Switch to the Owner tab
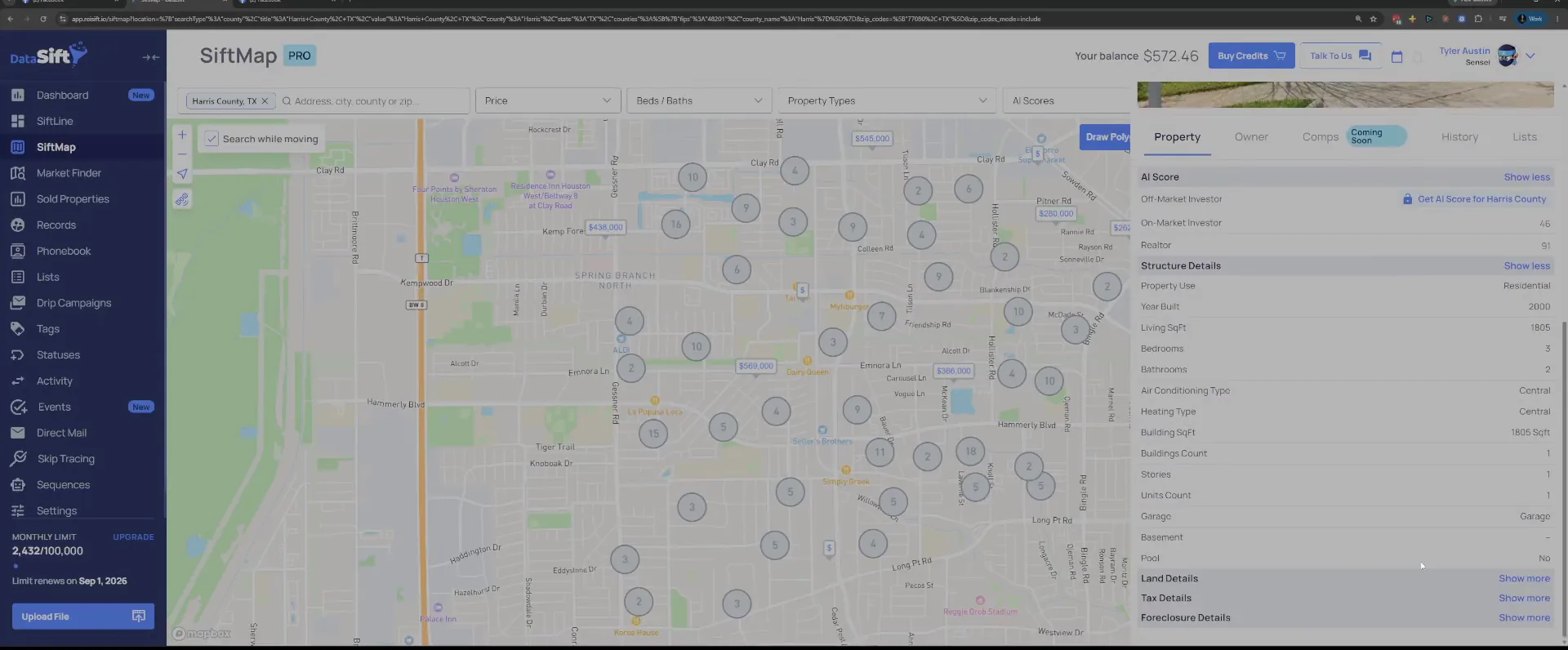Image resolution: width=1568 pixels, height=650 pixels. [x=1251, y=137]
